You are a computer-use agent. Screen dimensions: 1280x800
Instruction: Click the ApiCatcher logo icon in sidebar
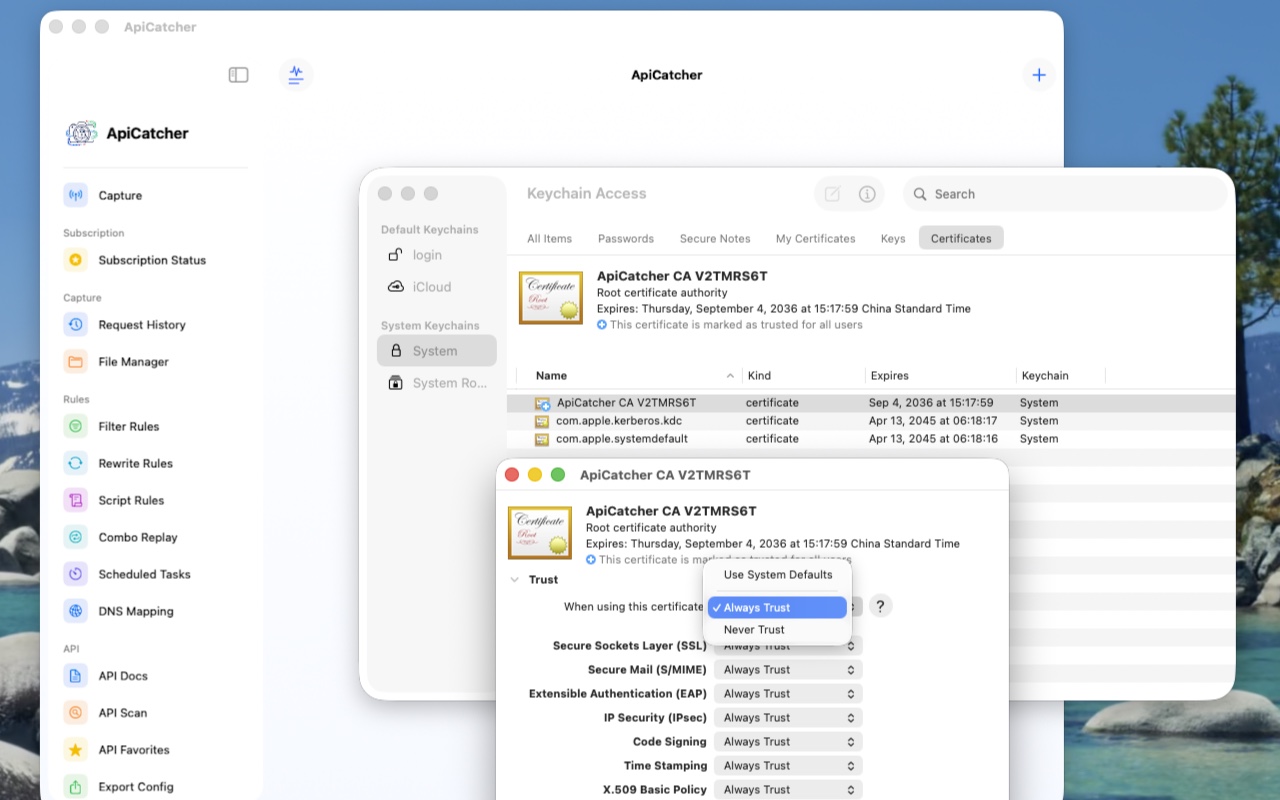[81, 133]
